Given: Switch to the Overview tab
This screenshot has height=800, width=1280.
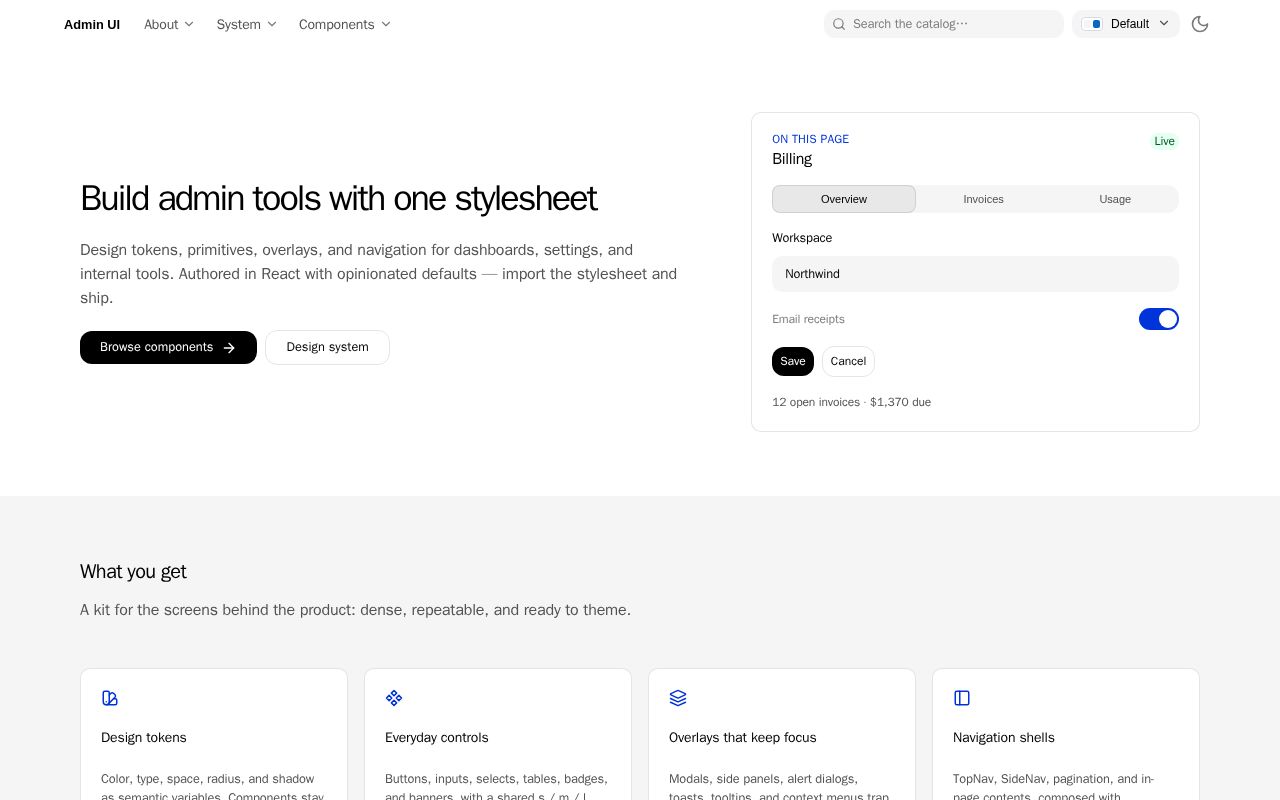Looking at the screenshot, I should (x=844, y=199).
